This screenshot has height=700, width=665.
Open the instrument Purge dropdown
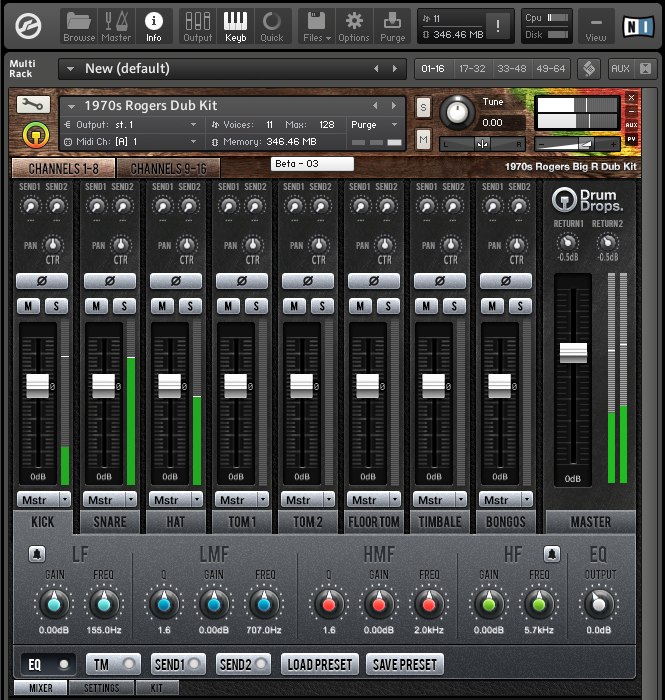[375, 125]
